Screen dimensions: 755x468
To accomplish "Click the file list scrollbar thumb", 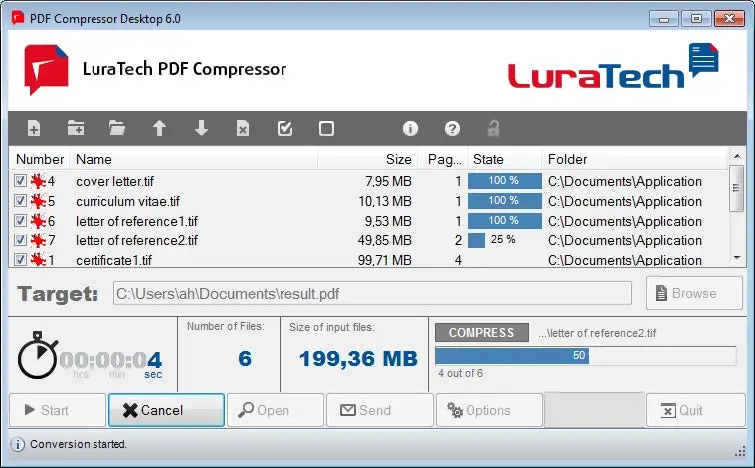I will (x=736, y=188).
